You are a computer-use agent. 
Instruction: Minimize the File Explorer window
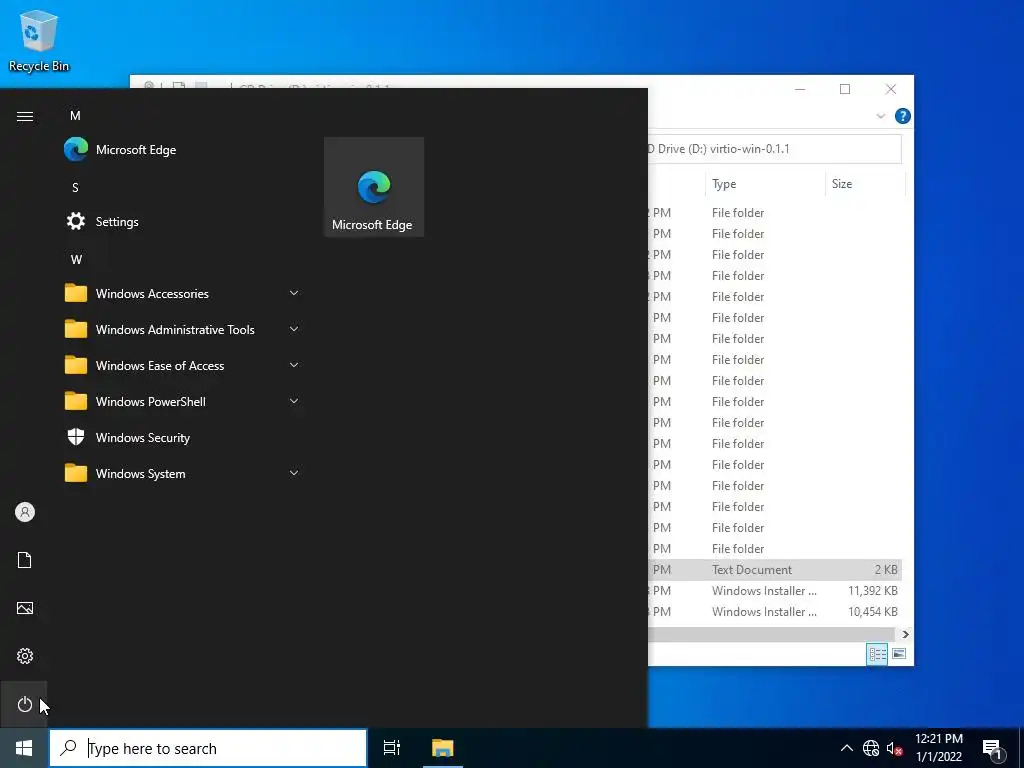[800, 89]
